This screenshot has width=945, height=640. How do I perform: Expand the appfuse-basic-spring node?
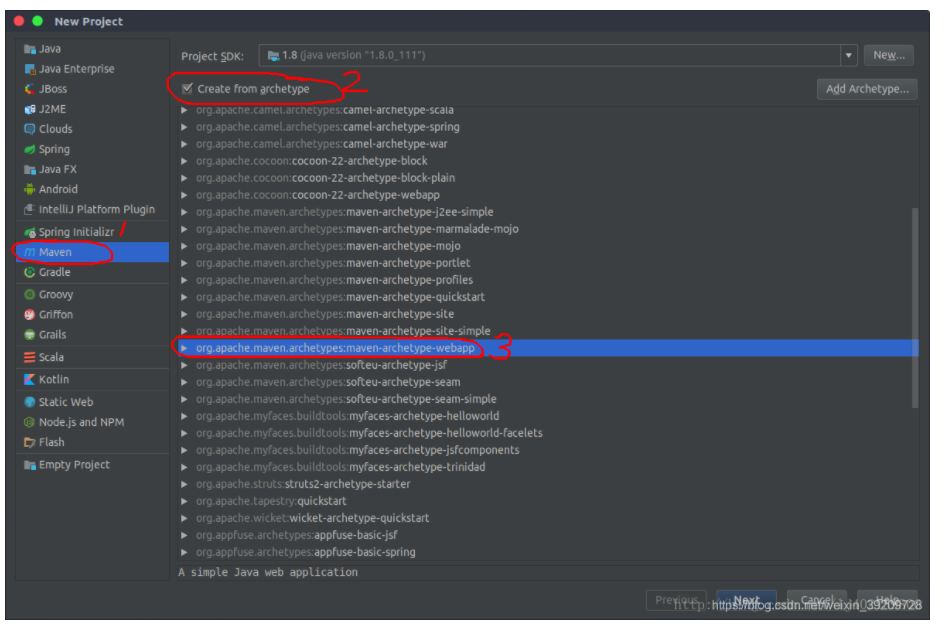[x=184, y=553]
